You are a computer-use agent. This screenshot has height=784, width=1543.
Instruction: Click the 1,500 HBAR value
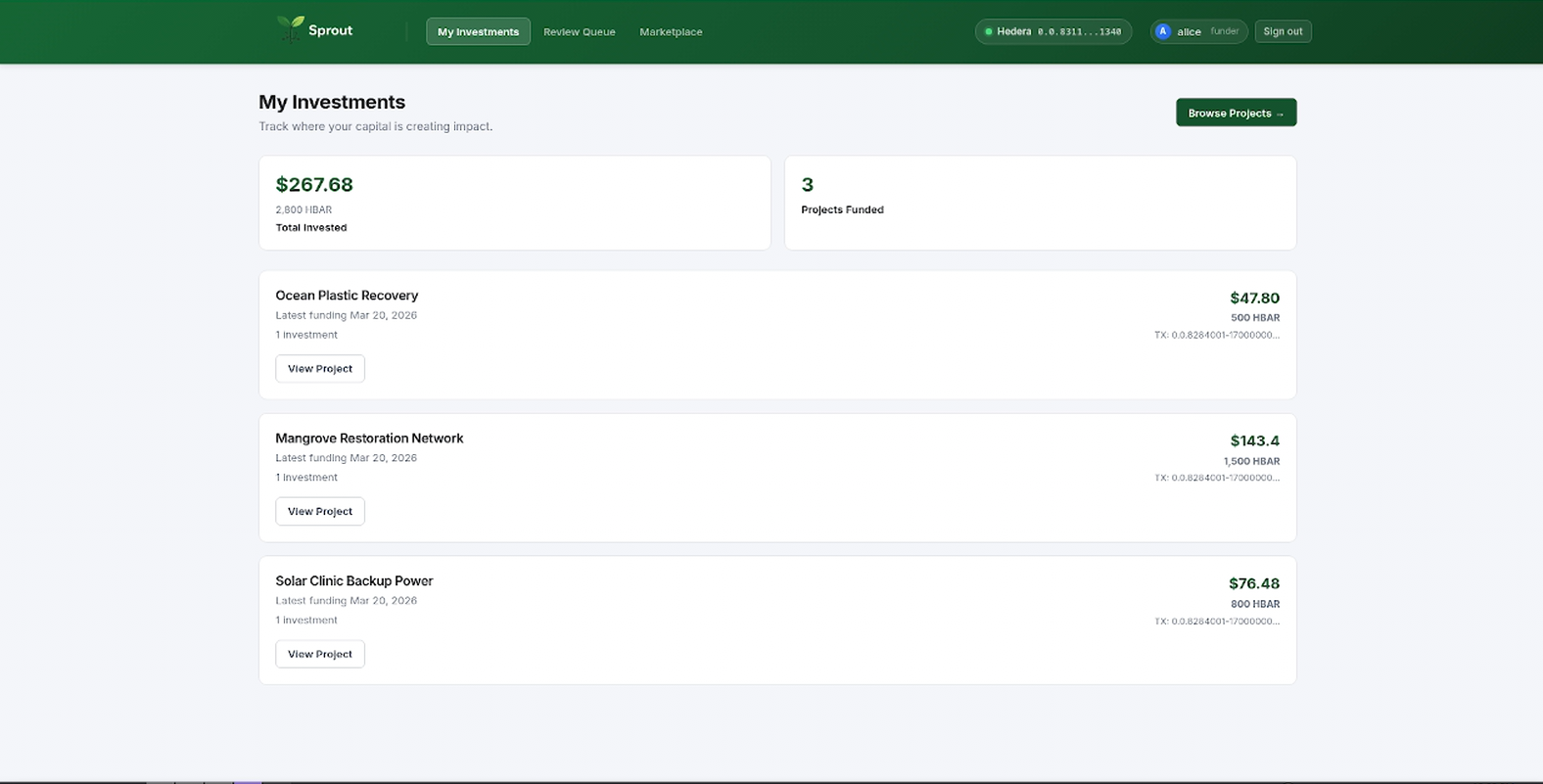click(1251, 461)
